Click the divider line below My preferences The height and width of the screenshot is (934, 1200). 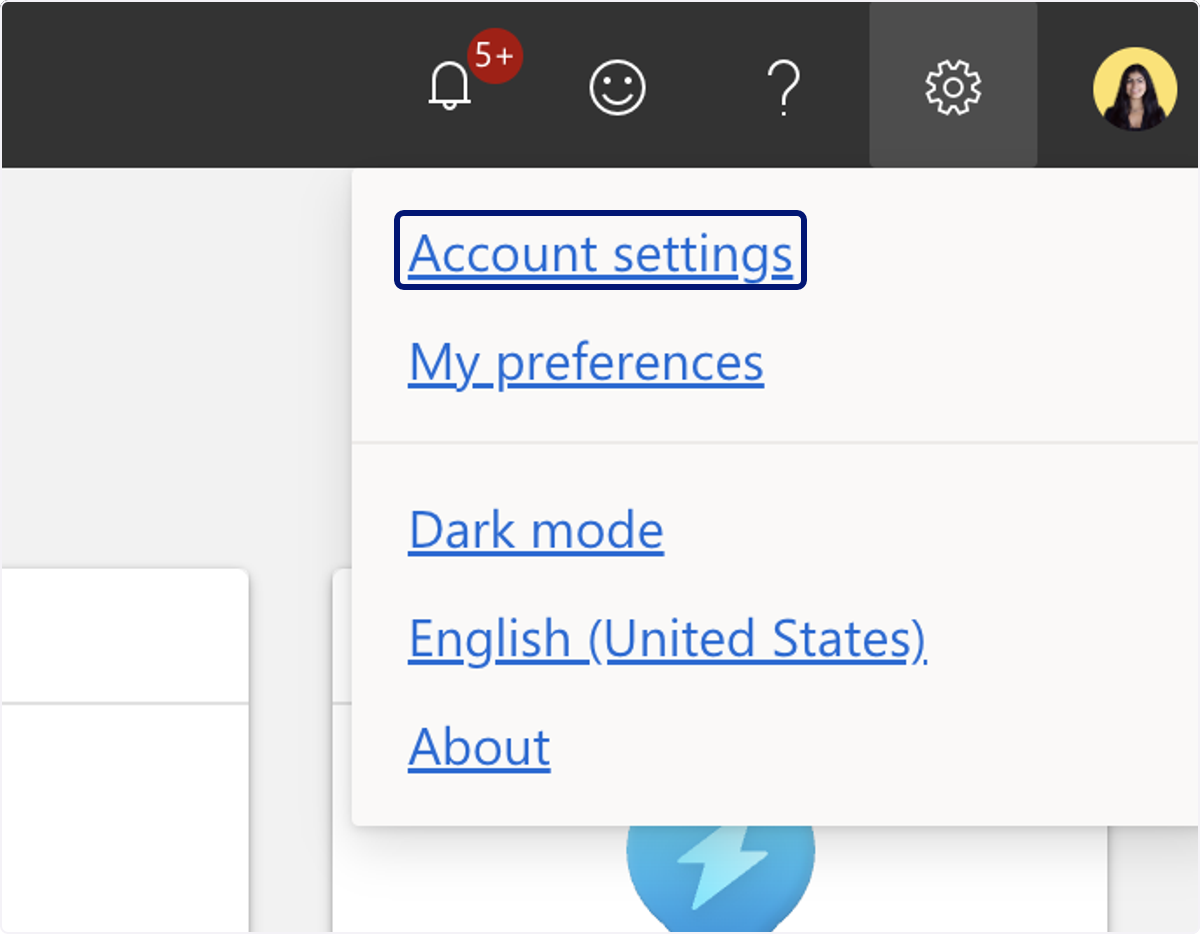click(775, 442)
